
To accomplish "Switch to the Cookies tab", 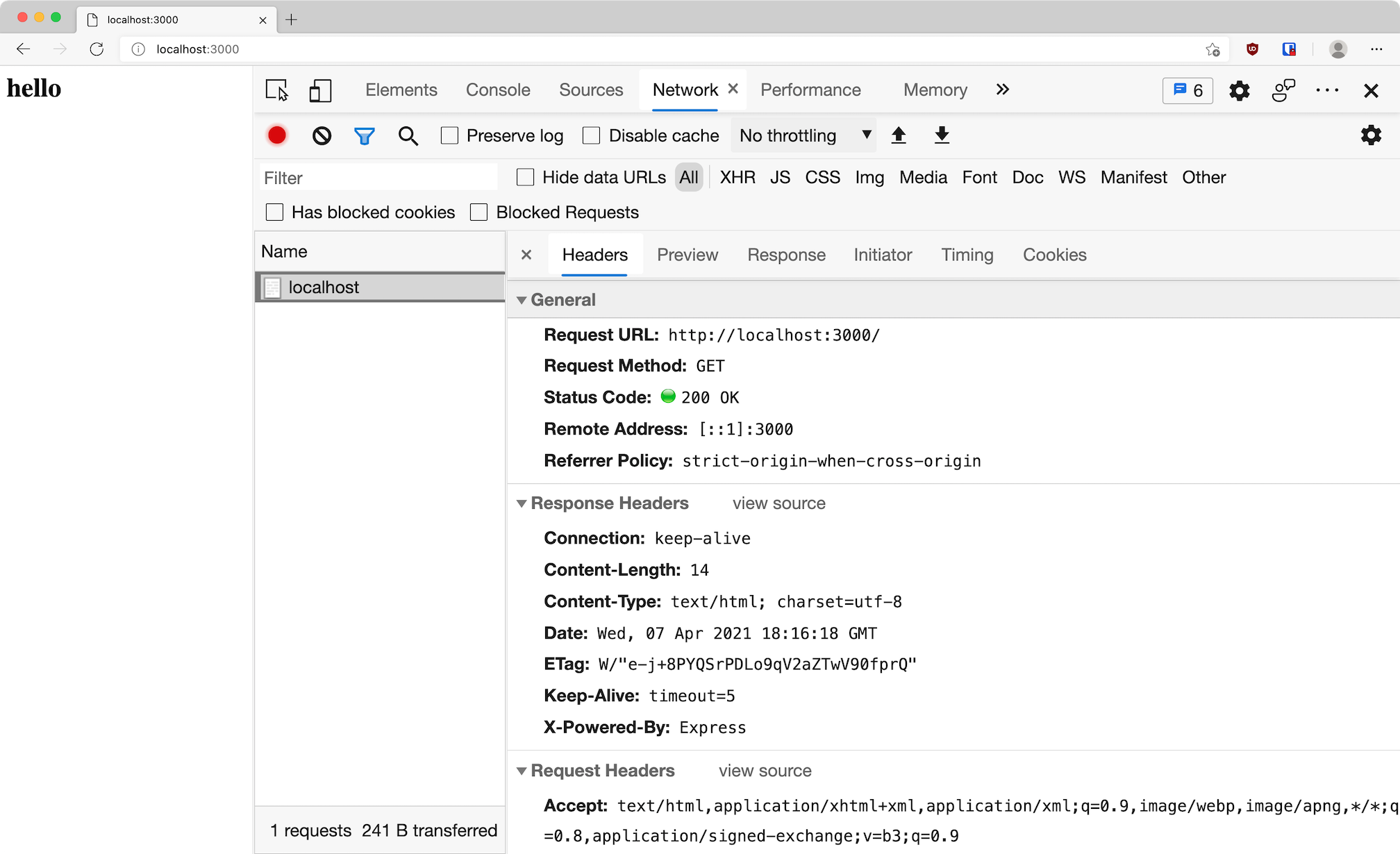I will (1054, 255).
